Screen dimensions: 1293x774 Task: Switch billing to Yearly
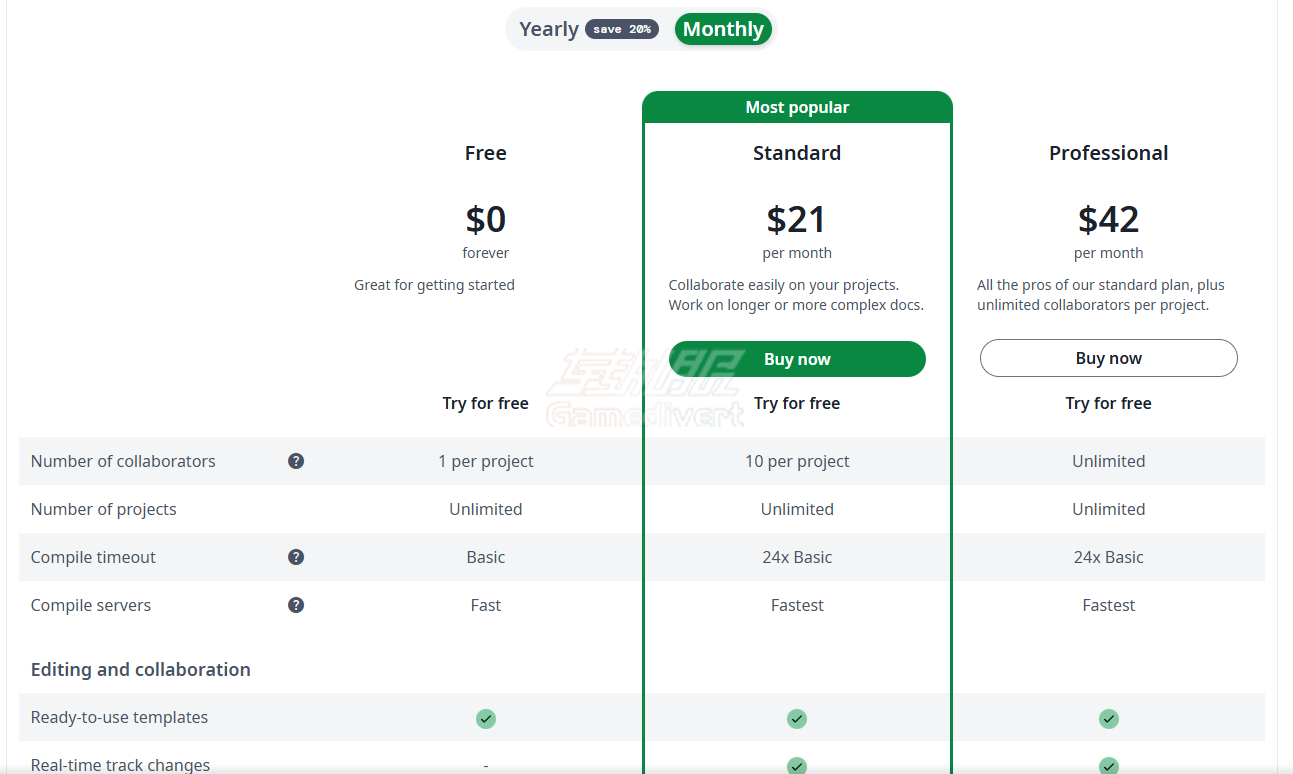click(549, 29)
